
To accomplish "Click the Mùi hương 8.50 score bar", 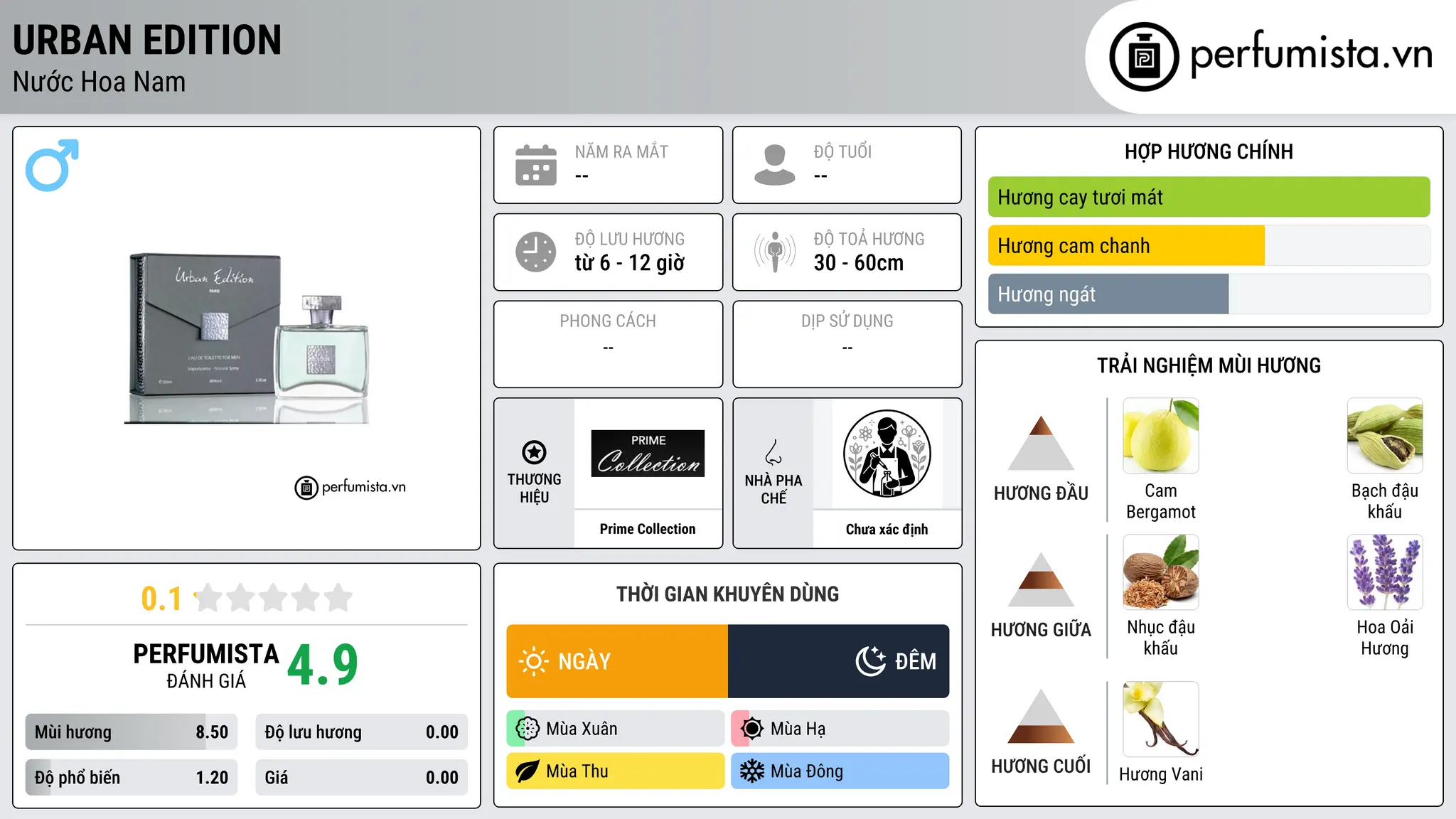I will point(132,732).
